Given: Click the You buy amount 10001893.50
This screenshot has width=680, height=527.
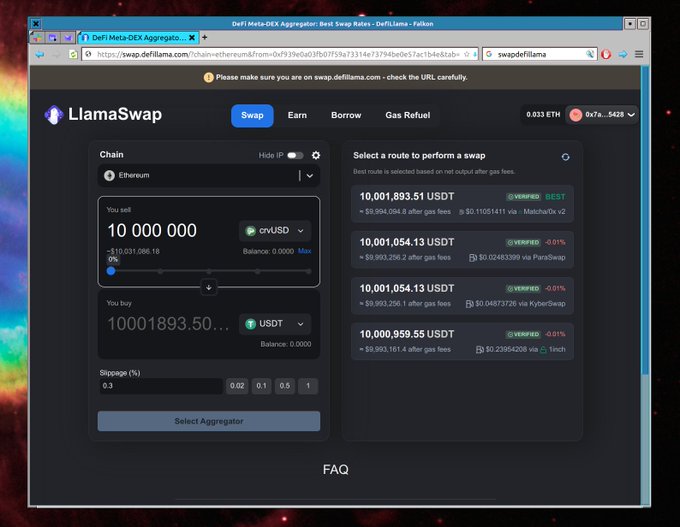Looking at the screenshot, I should click(x=168, y=324).
